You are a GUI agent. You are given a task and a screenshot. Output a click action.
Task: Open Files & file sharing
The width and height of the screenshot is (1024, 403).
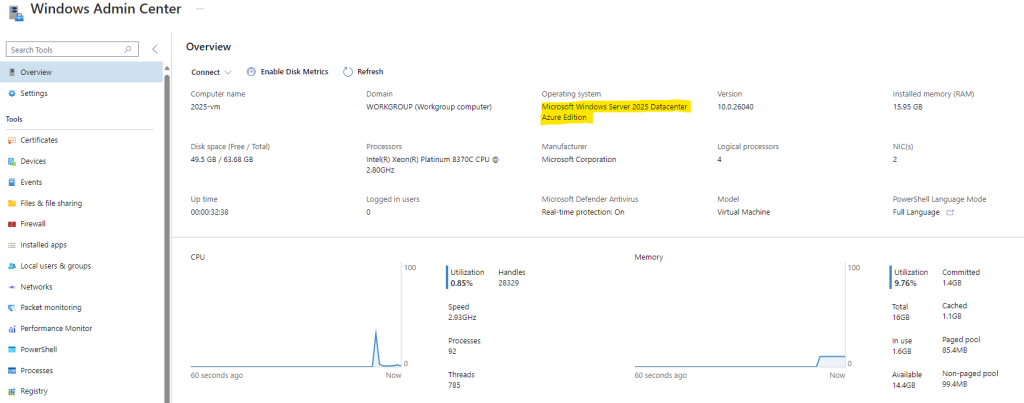pos(81,203)
